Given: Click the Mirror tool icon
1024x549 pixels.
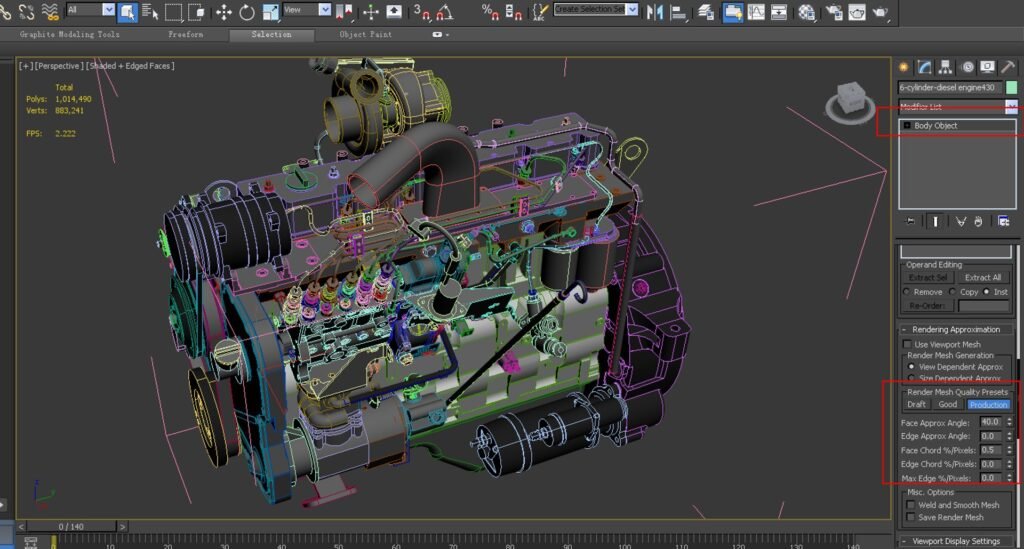Looking at the screenshot, I should pos(654,12).
